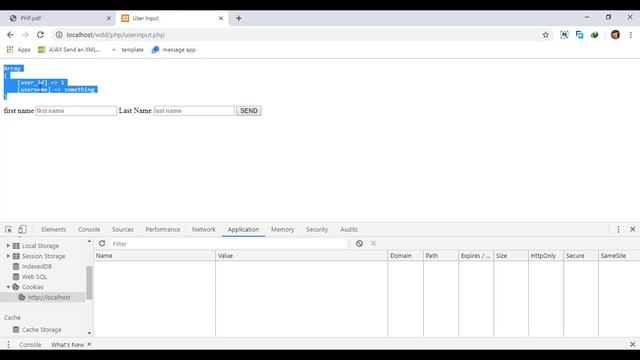Screen dimensions: 640x360
Task: Switch to the DevTools Console panel tab
Action: (89, 229)
